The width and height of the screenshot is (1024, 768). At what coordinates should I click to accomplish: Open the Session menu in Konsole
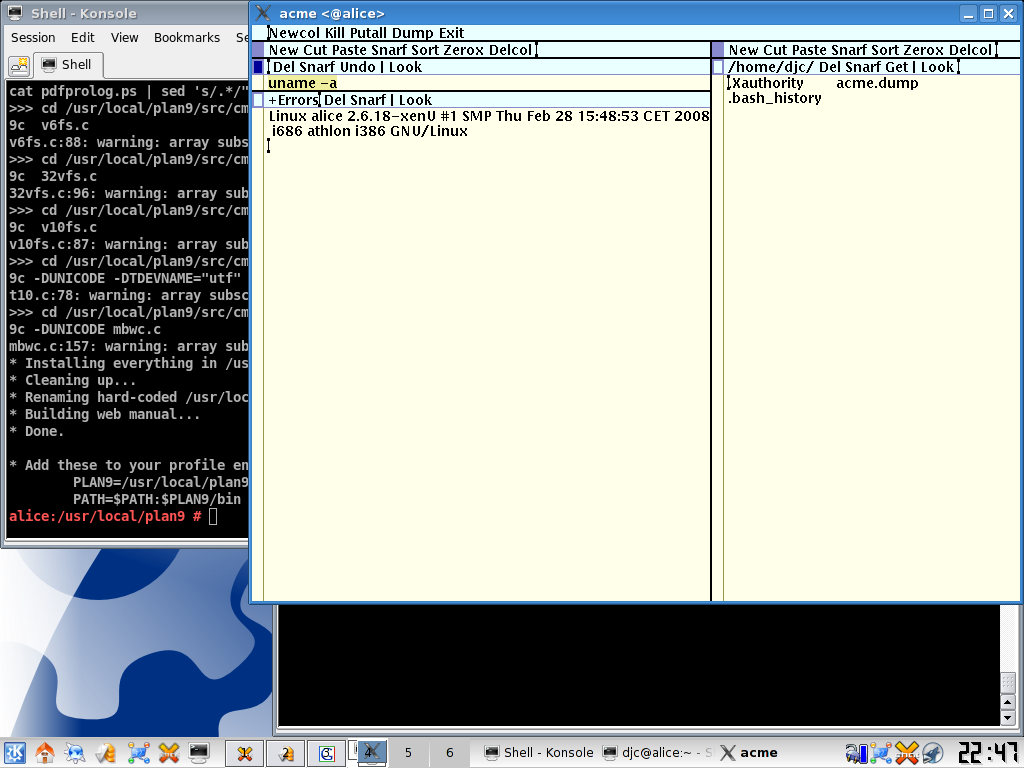pos(33,38)
